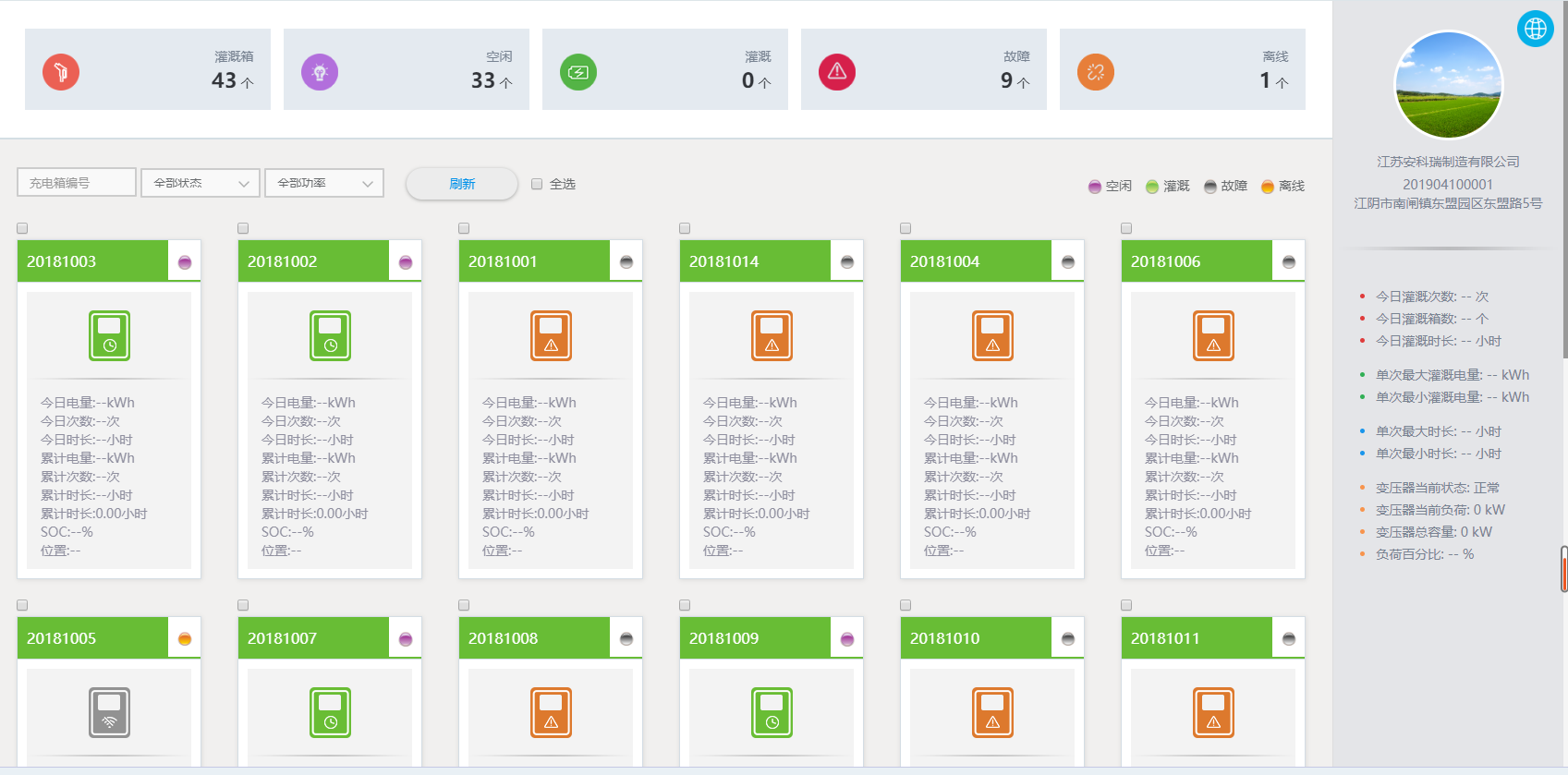
Task: Click the red 故障 warning triangle icon
Action: [837, 72]
